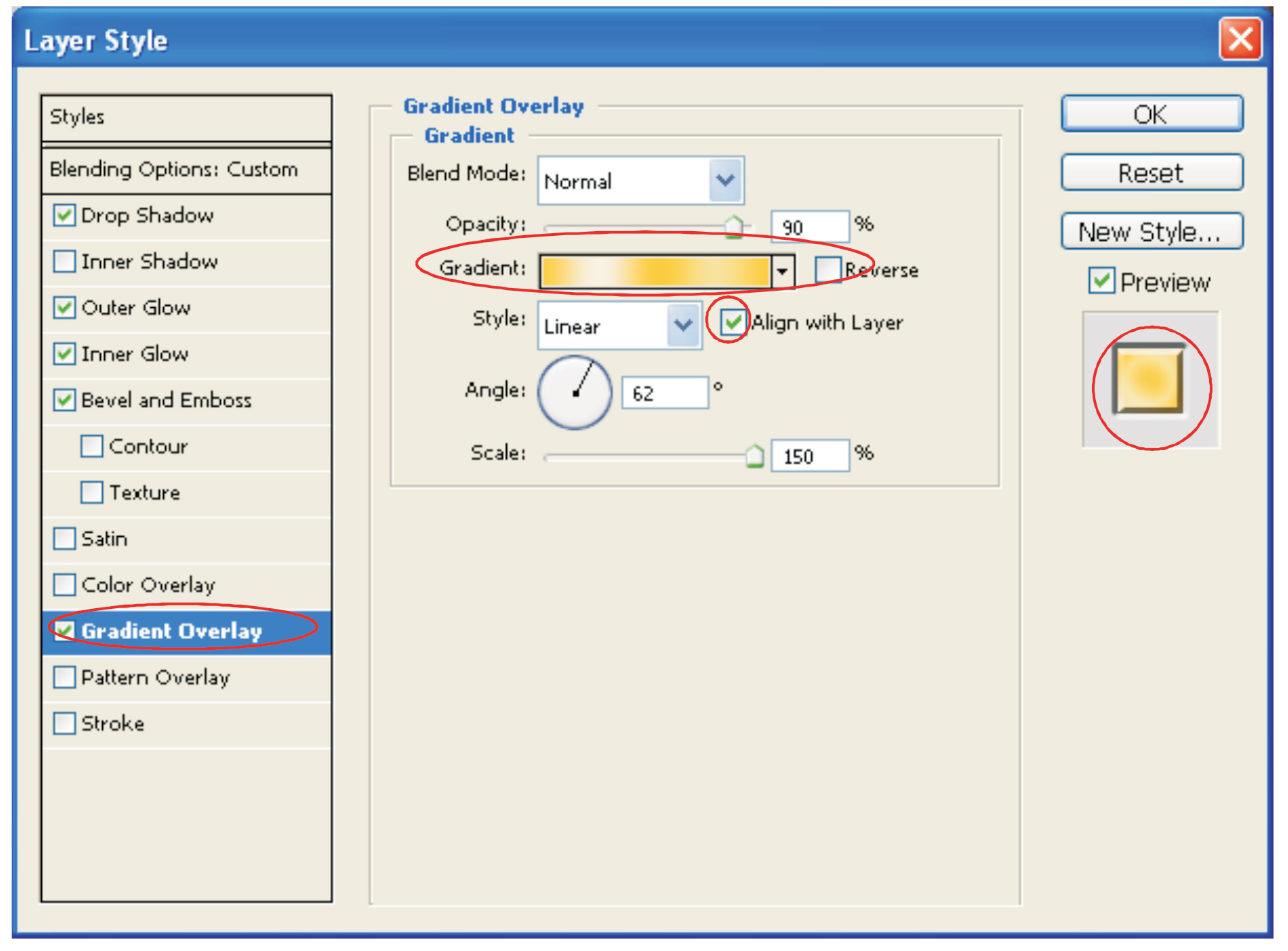Screen dimensions: 1288x951
Task: Uncheck the Preview checkbox
Action: (x=1101, y=281)
